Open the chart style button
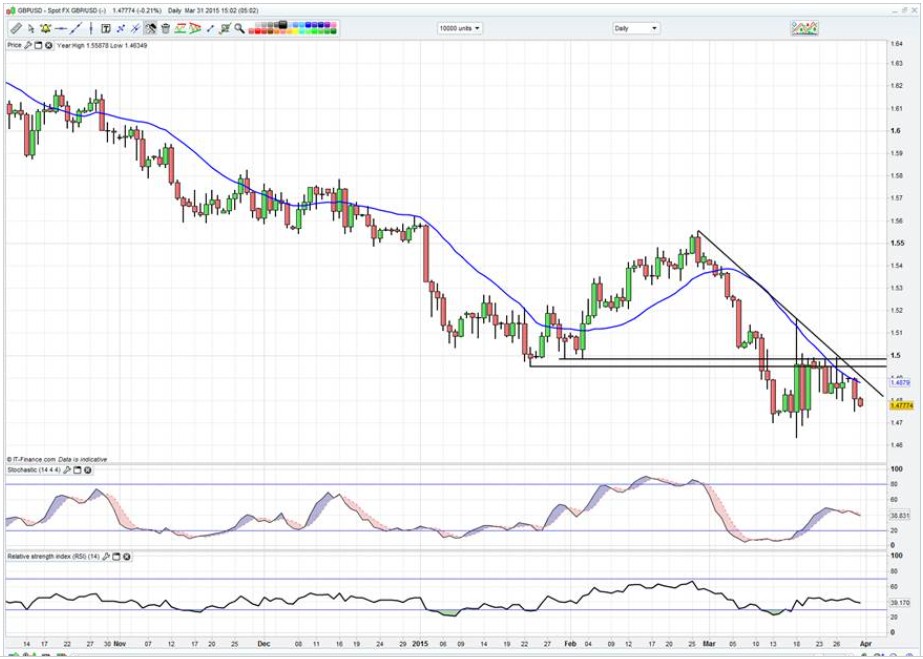Screen dimensions: 923x659 point(806,28)
